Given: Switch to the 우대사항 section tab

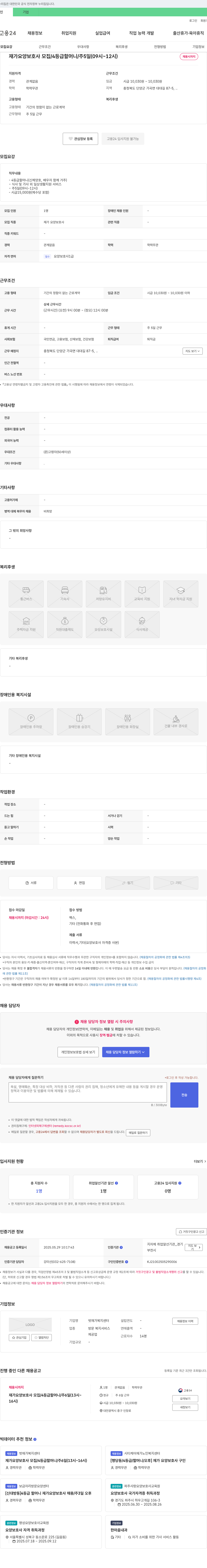Looking at the screenshot, I should pos(83,47).
